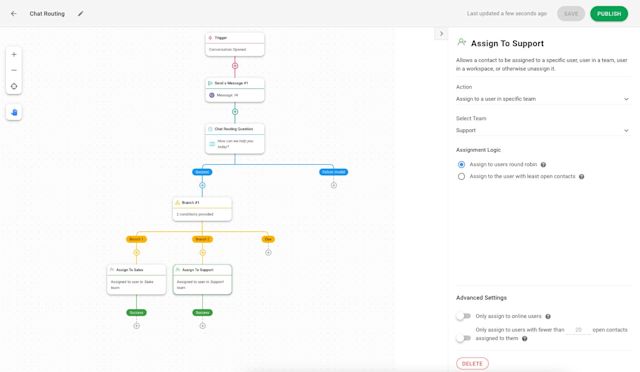640x372 pixels.
Task: Add a step under the blue Success pill
Action: [202, 185]
